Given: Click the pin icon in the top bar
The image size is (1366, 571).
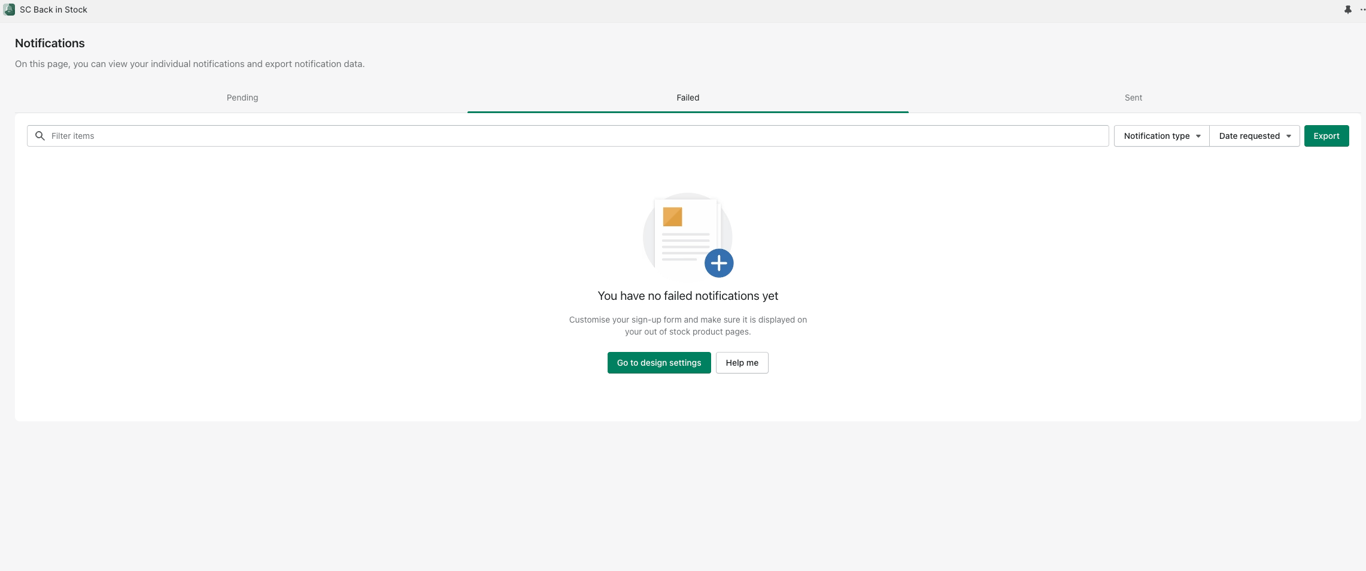Looking at the screenshot, I should pos(1347,9).
